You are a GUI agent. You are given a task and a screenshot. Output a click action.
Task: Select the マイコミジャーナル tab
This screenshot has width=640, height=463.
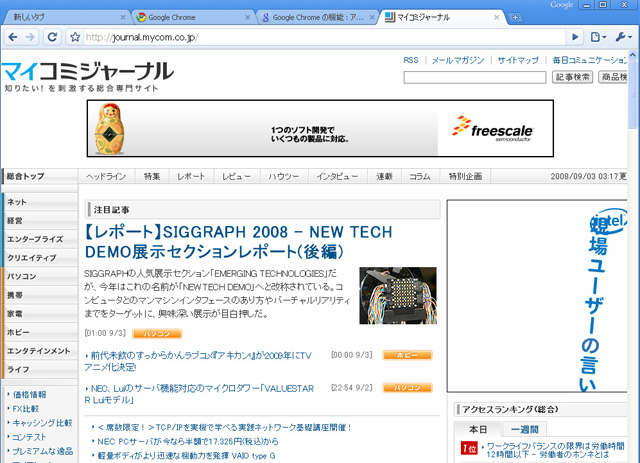(442, 17)
